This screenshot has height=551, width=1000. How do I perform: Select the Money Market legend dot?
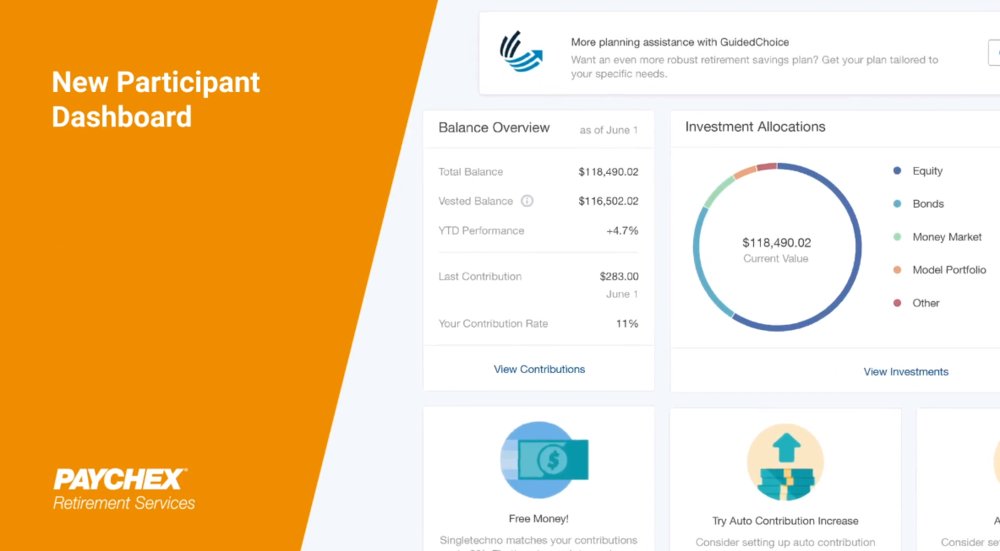897,237
